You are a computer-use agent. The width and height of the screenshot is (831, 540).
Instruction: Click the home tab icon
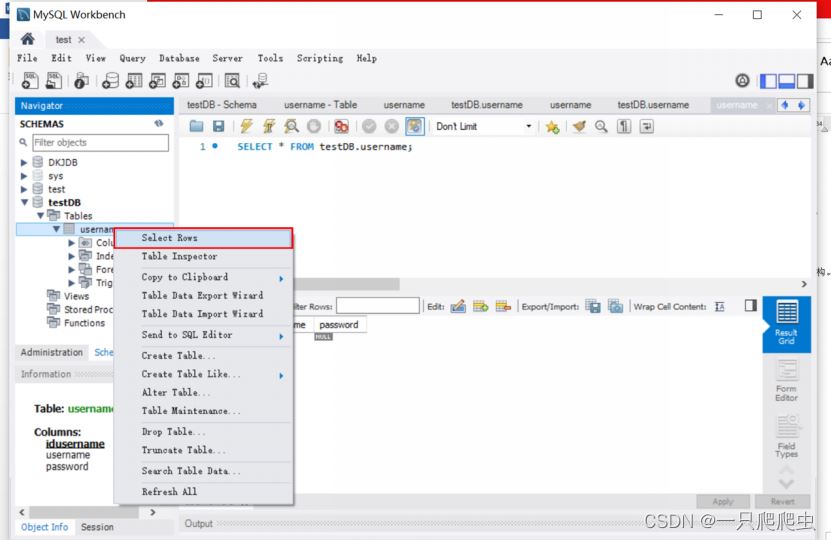[x=28, y=40]
